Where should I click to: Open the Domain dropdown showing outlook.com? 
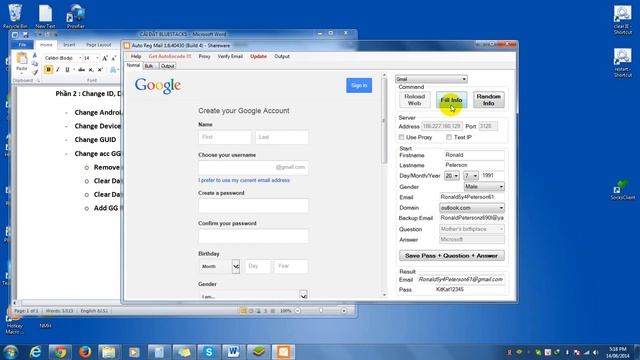472,208
